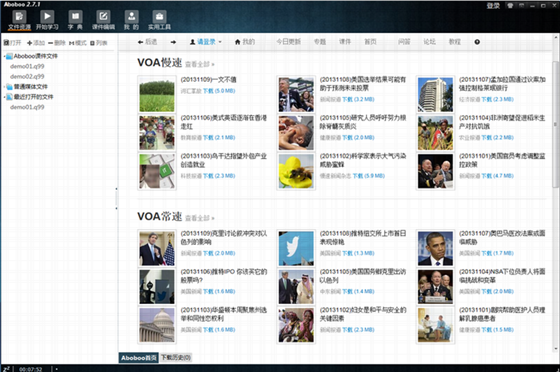Open the Capitol dome thumbnail
Image resolution: width=560 pixels, height=372 pixels.
[x=157, y=325]
